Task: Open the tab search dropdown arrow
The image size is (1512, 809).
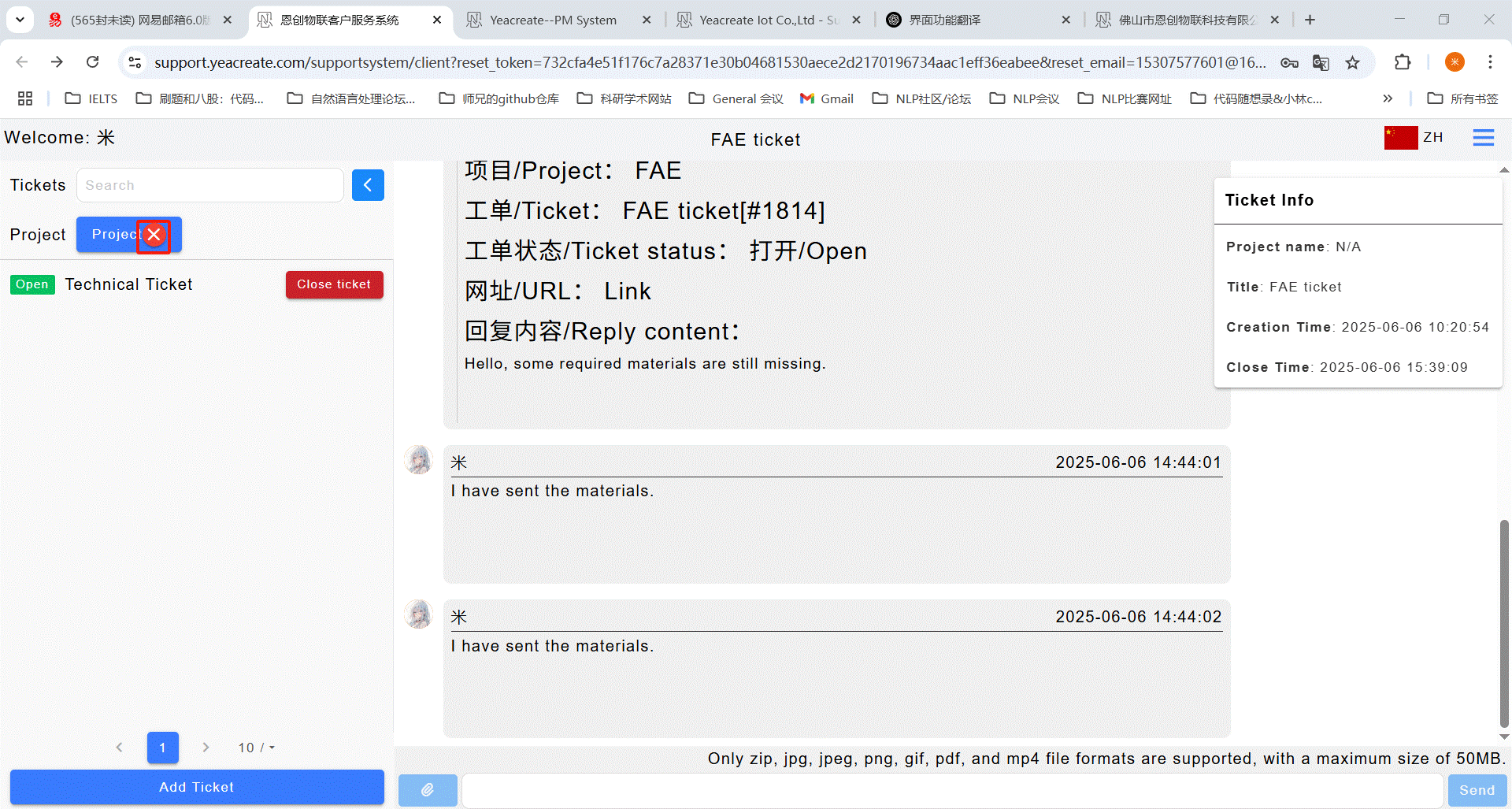Action: tap(20, 20)
